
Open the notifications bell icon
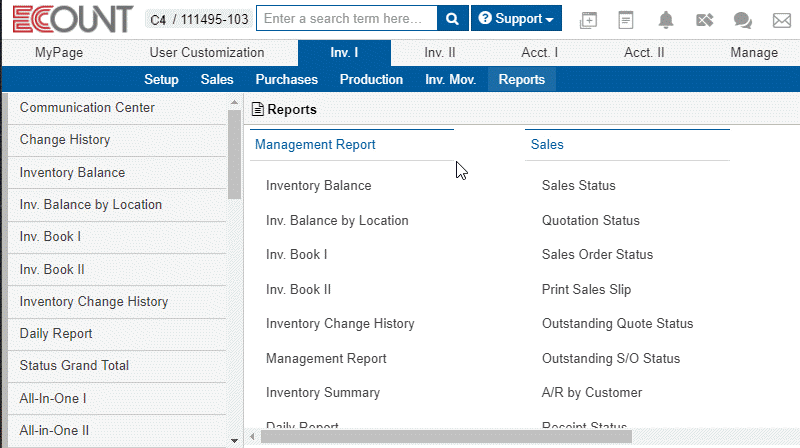[x=665, y=20]
